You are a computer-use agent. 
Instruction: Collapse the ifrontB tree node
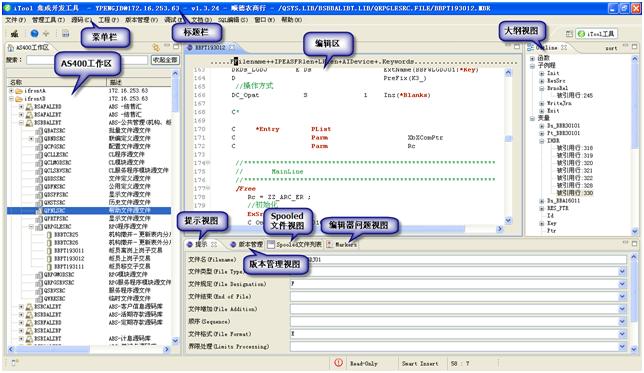tap(12, 99)
